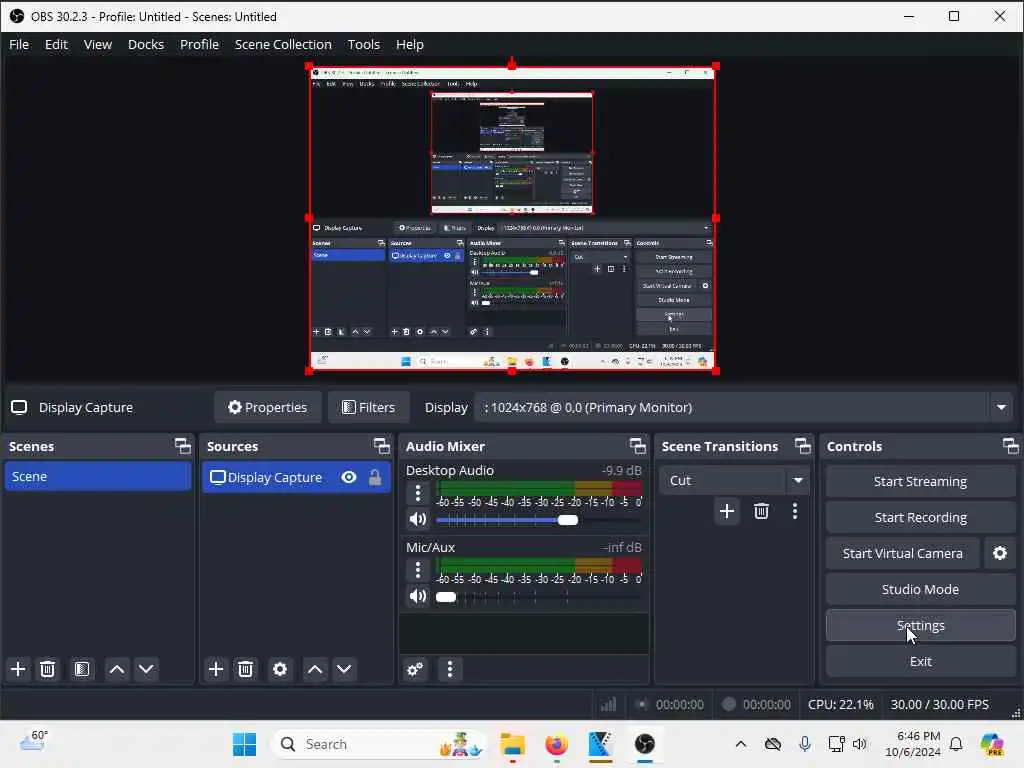Open Firefox from taskbar
The image size is (1024, 768).
[x=556, y=744]
